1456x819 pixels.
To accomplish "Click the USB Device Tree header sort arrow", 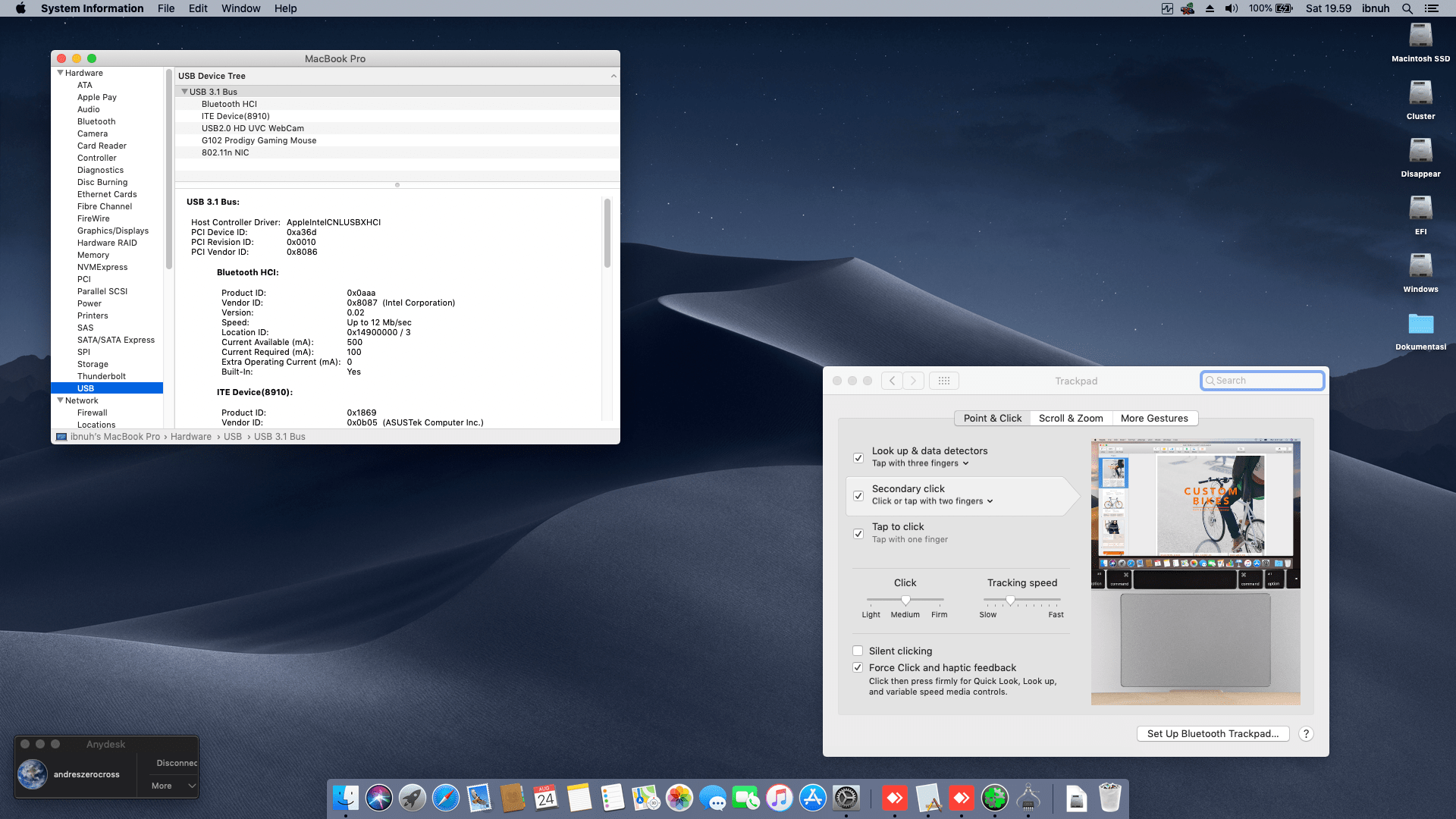I will coord(613,76).
